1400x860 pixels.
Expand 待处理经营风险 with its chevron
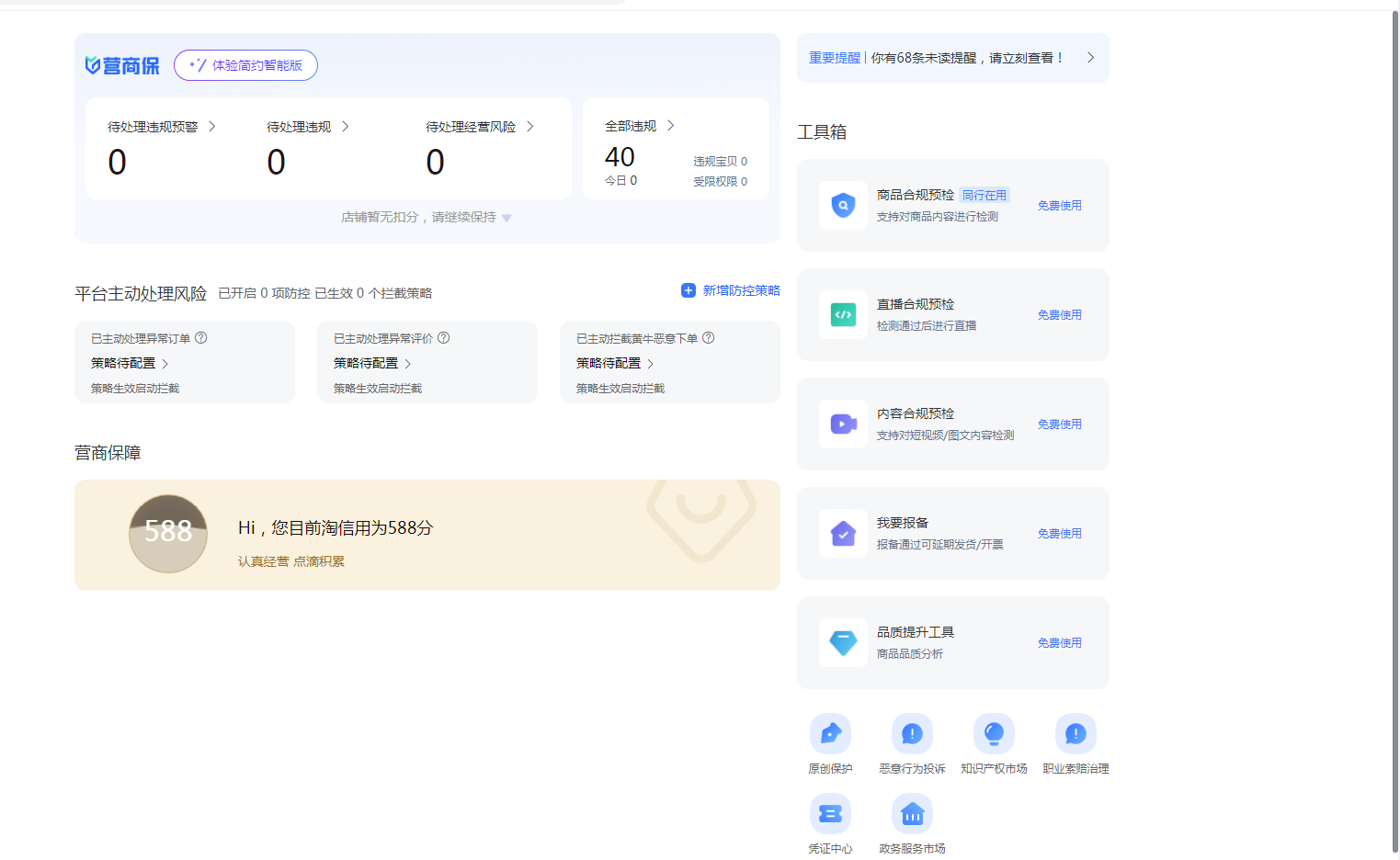coord(530,127)
